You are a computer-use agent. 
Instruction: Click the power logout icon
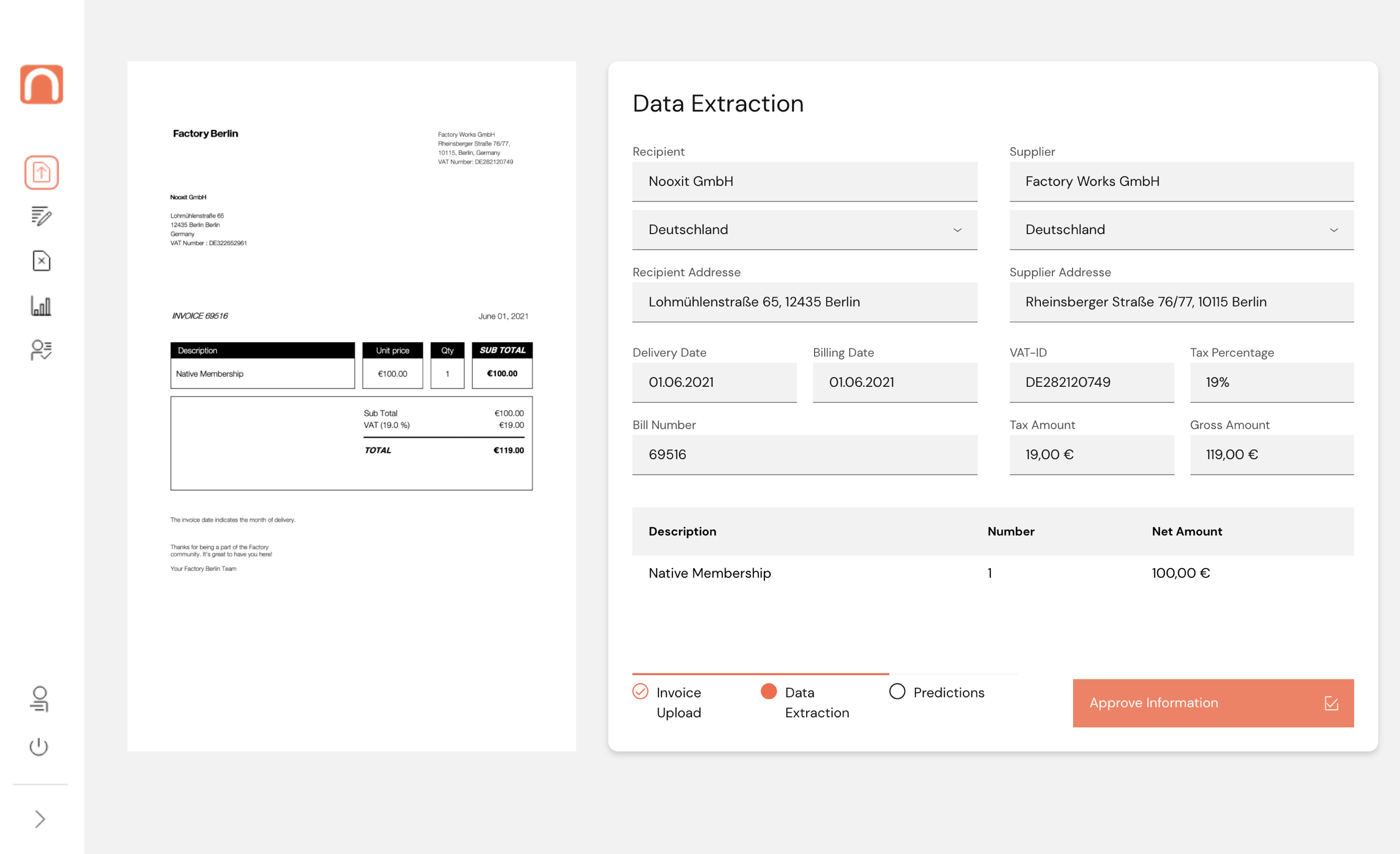pos(39,747)
